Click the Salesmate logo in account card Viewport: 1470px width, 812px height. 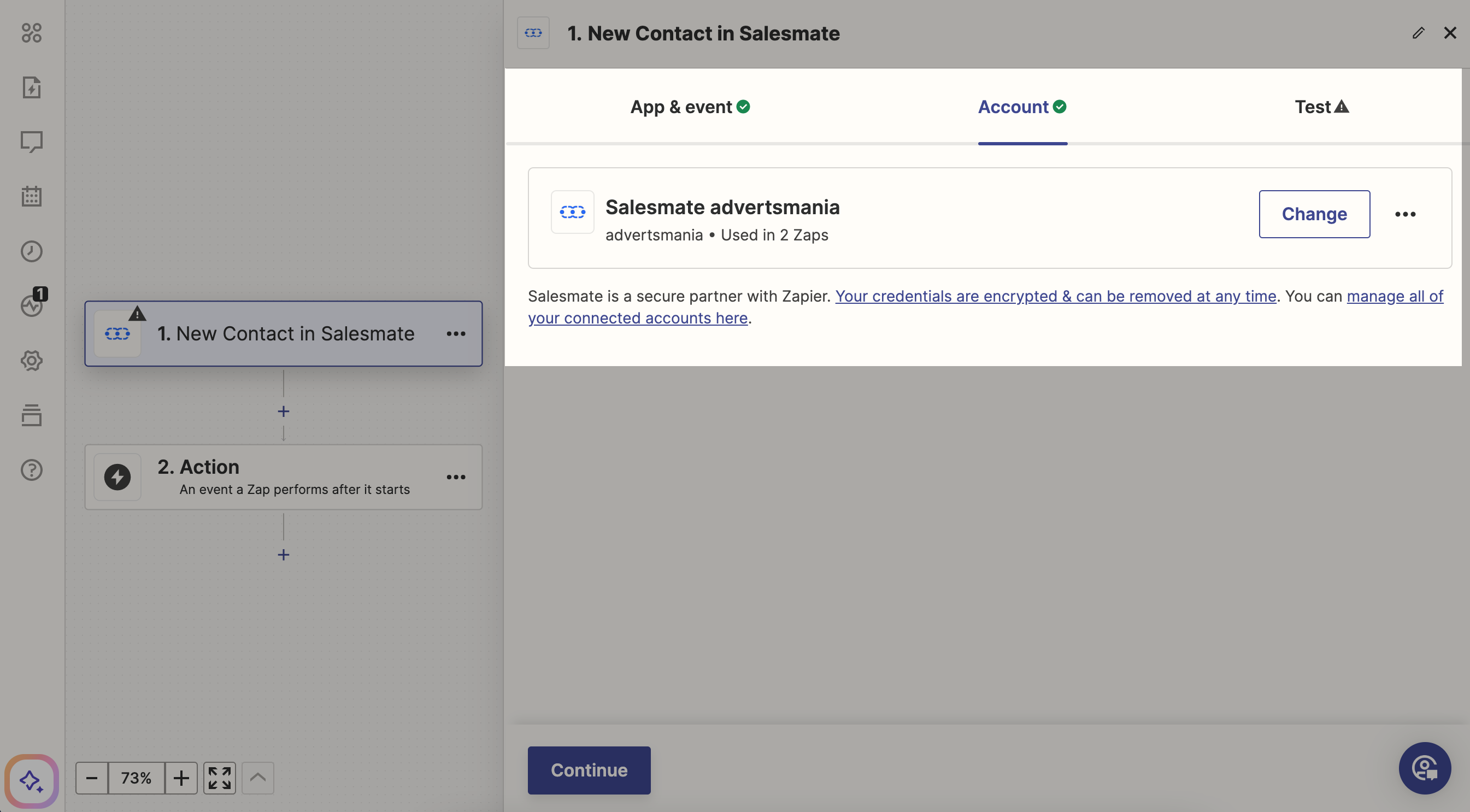572,212
